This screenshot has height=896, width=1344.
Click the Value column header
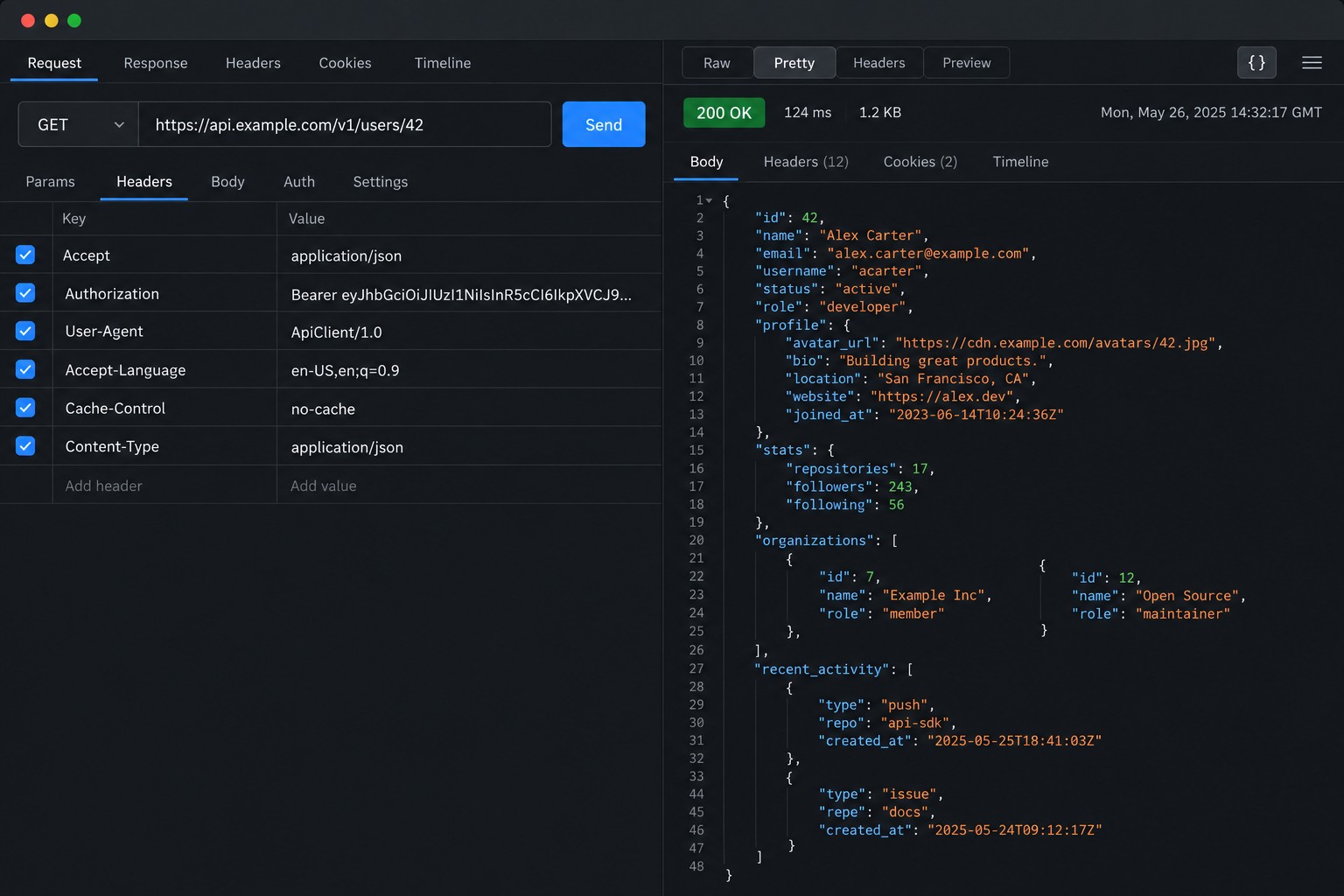tap(306, 219)
